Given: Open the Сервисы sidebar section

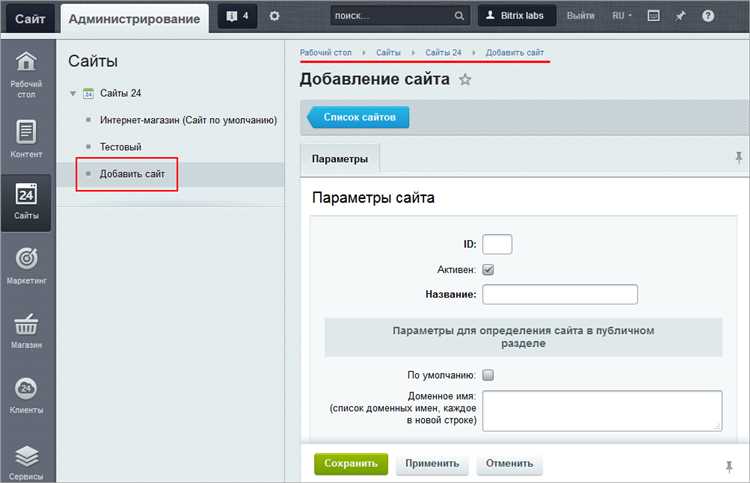Looking at the screenshot, I should pos(26,462).
